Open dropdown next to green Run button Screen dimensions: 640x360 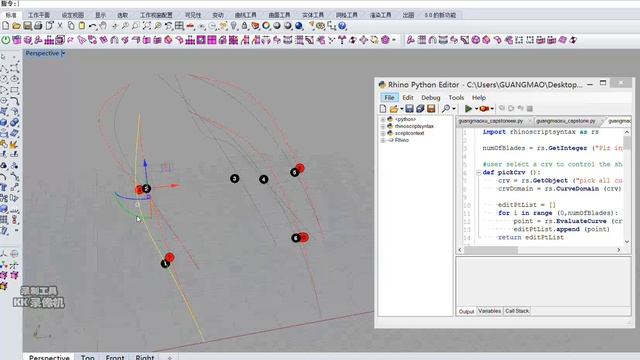[x=476, y=109]
